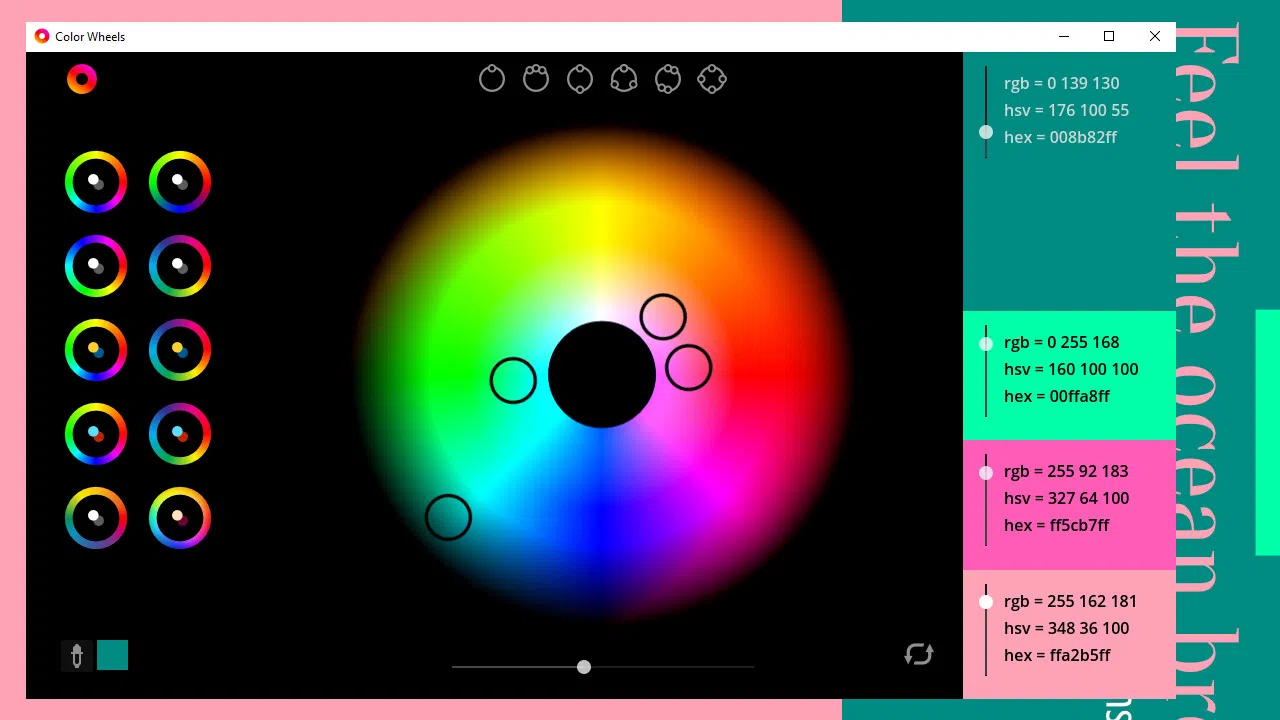Image resolution: width=1280 pixels, height=720 pixels.
Task: Select the double-complementary harmony icon with two dot pairs
Action: [668, 78]
